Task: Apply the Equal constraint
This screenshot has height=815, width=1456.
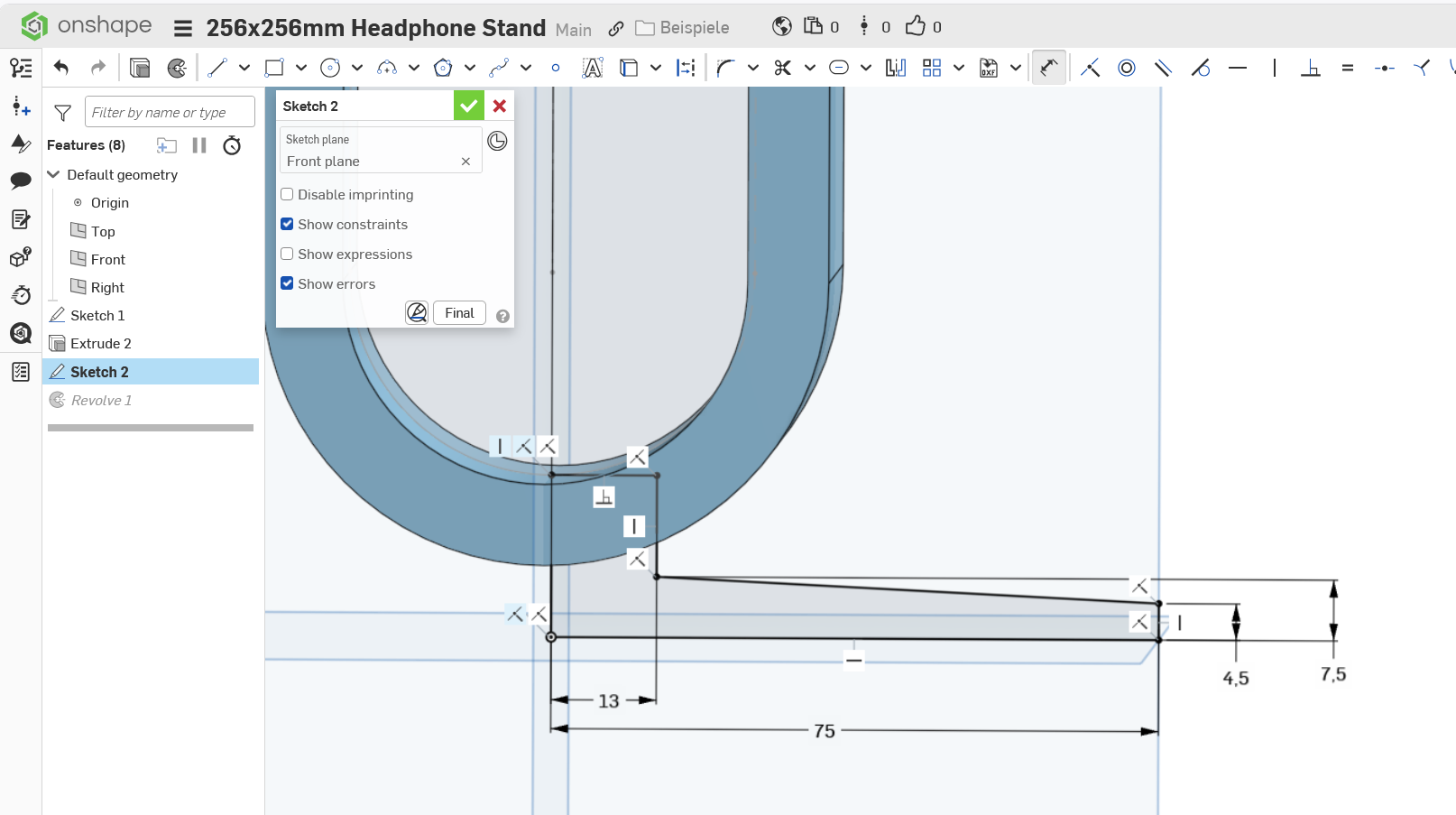Action: point(1348,68)
